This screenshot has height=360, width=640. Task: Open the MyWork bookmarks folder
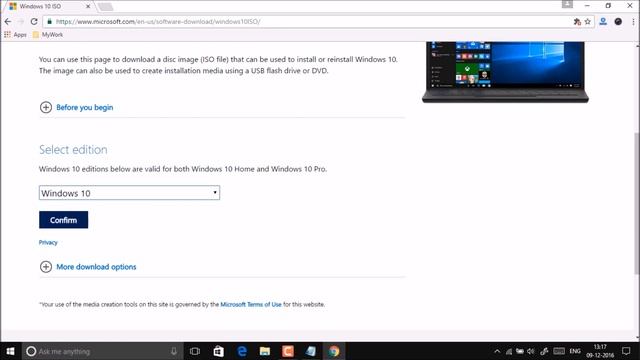click(48, 35)
